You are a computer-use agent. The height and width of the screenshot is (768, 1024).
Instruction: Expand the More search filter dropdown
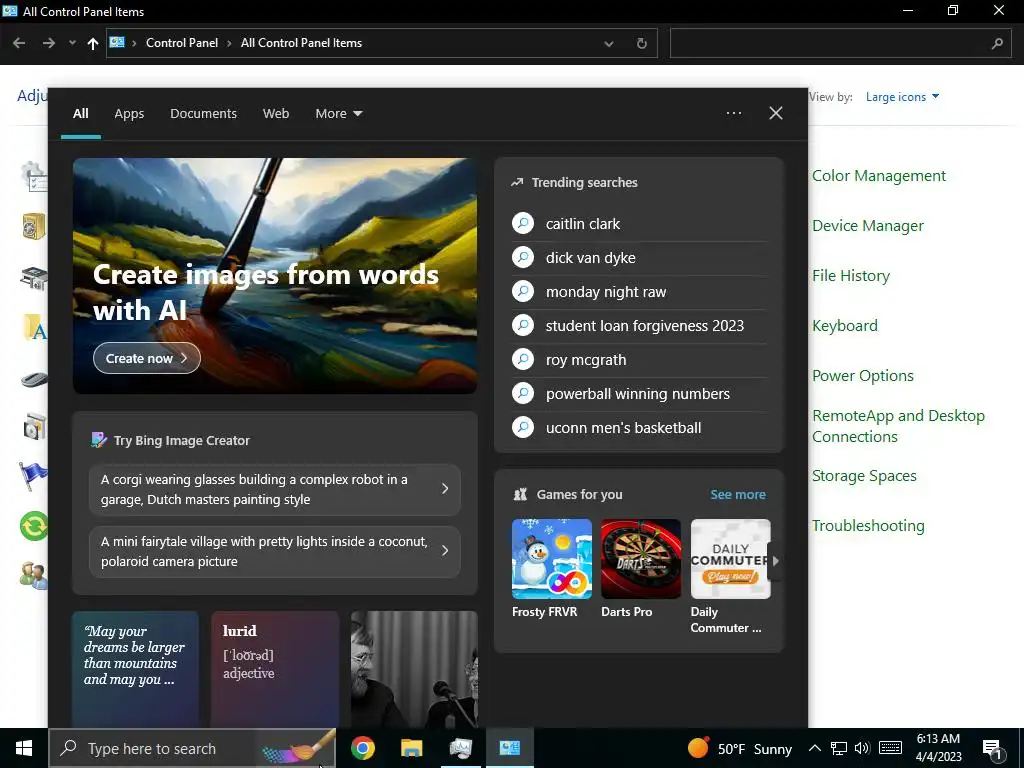coord(338,114)
